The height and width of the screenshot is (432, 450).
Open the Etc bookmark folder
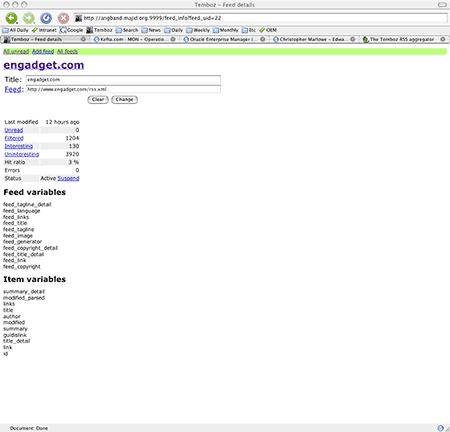[249, 30]
